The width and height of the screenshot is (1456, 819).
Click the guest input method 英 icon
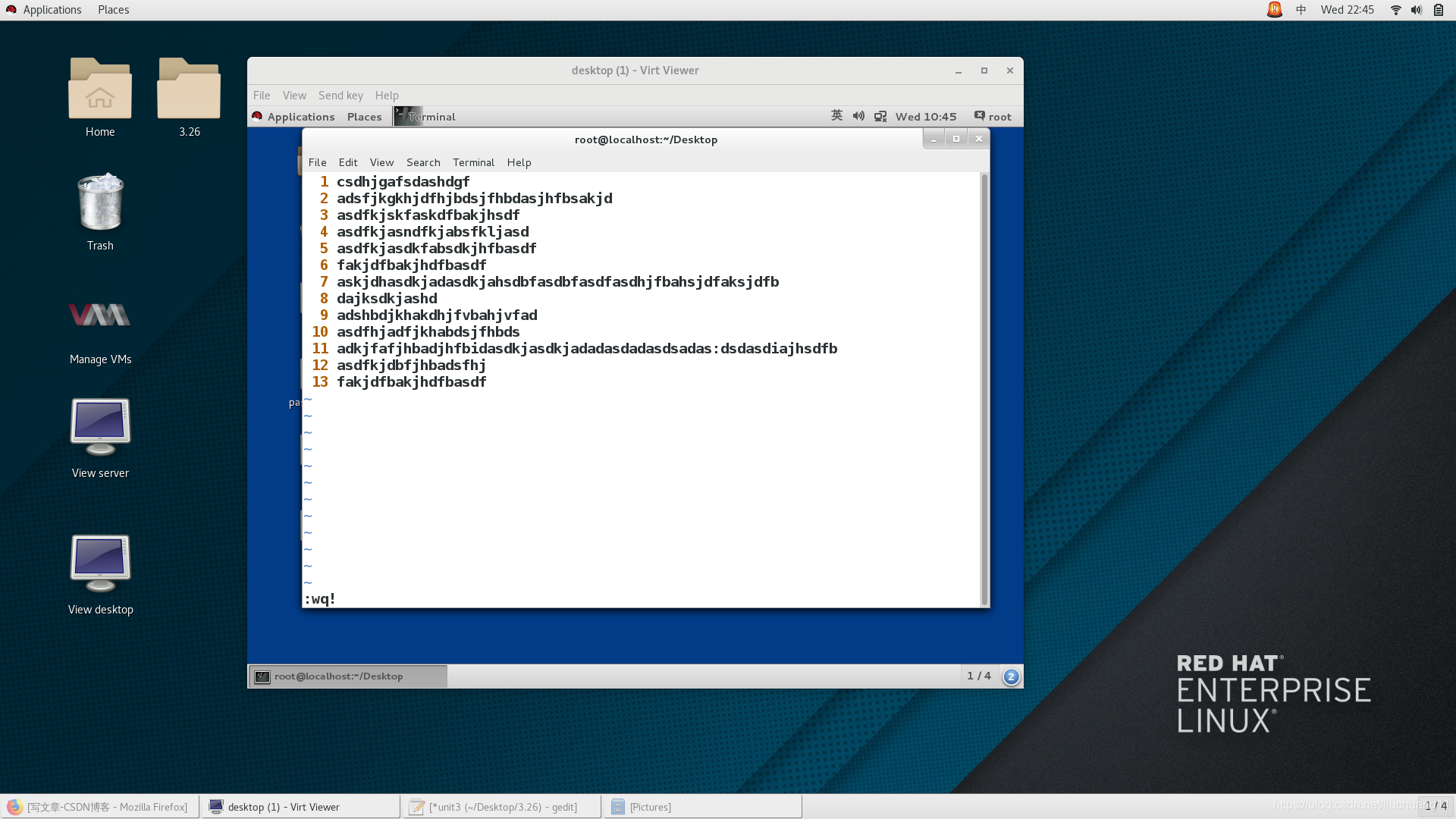click(x=836, y=116)
